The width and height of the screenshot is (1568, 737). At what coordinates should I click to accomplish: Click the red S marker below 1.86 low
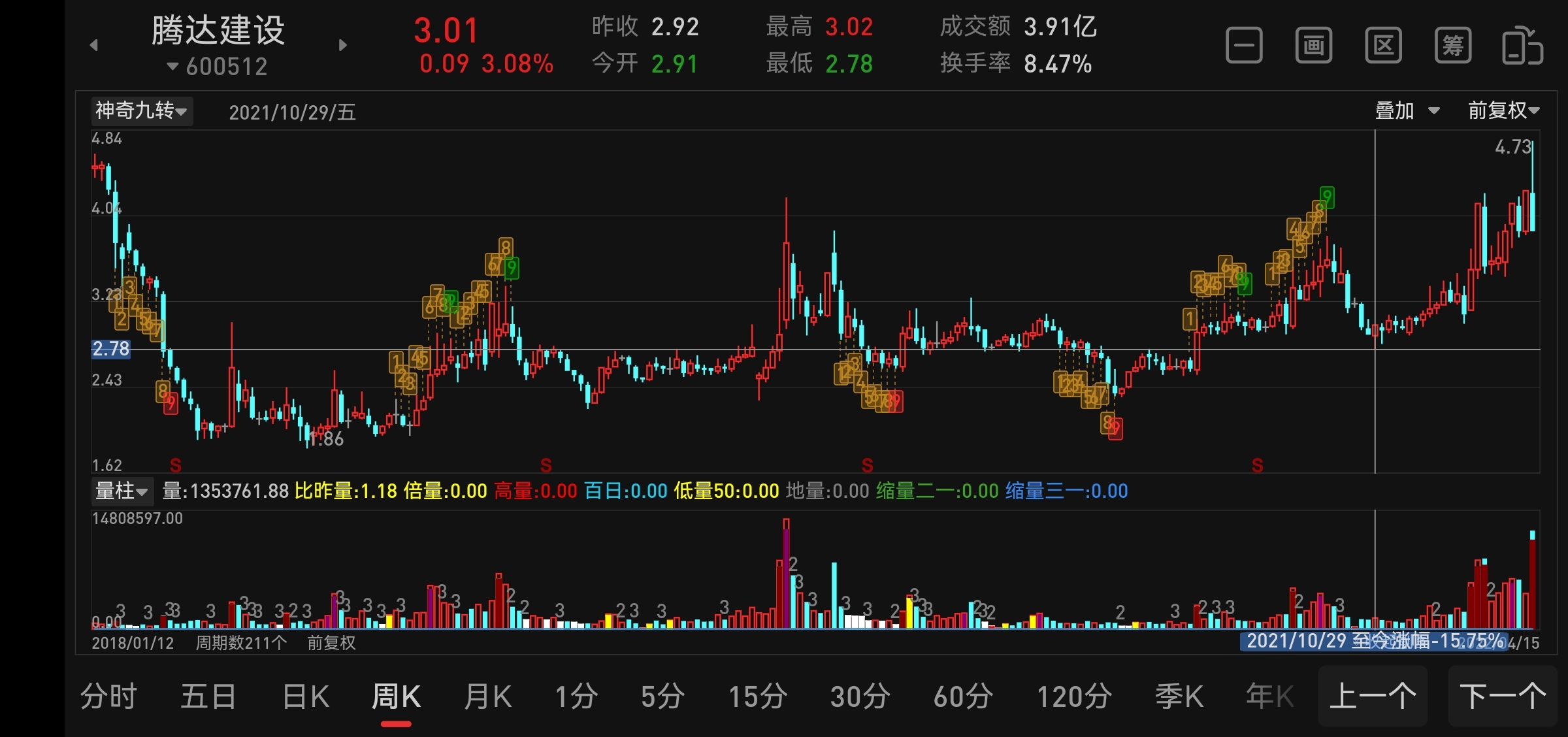pyautogui.click(x=175, y=465)
